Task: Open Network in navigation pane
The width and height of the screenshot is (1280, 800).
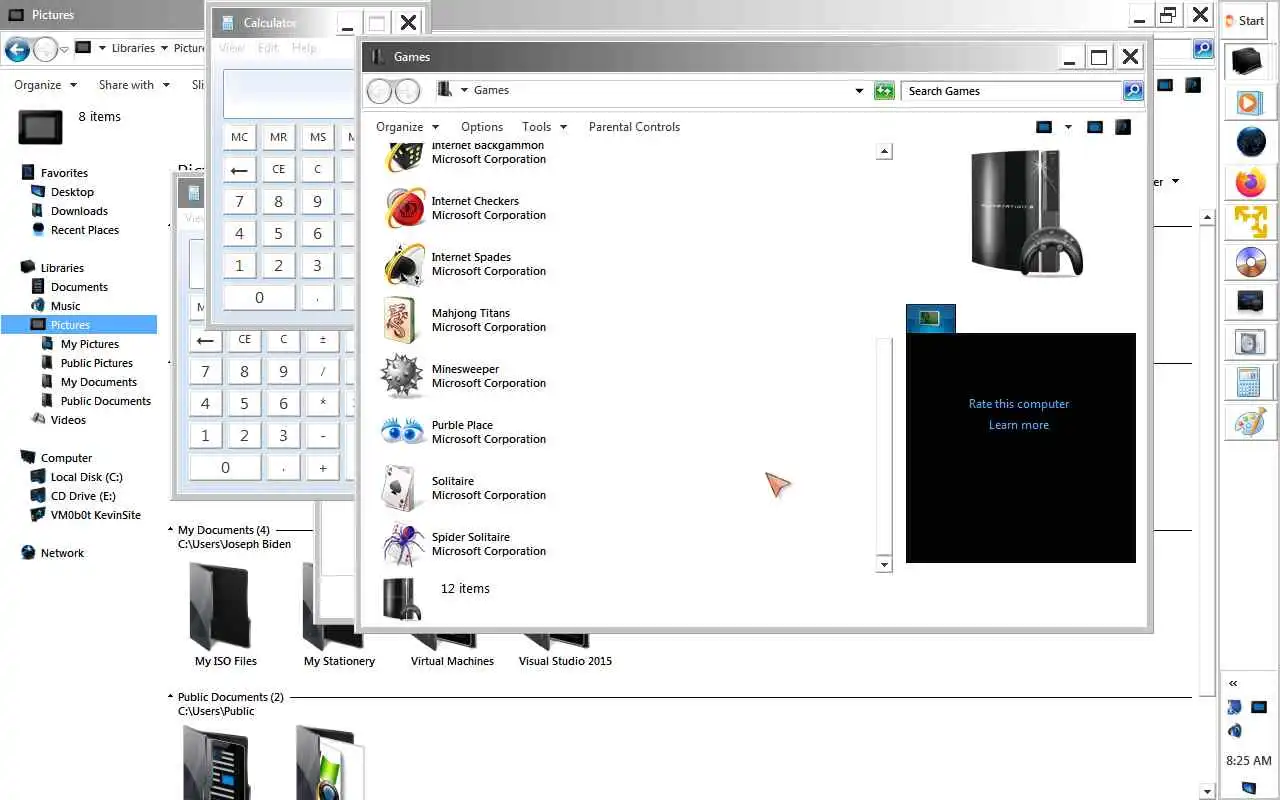Action: [62, 553]
